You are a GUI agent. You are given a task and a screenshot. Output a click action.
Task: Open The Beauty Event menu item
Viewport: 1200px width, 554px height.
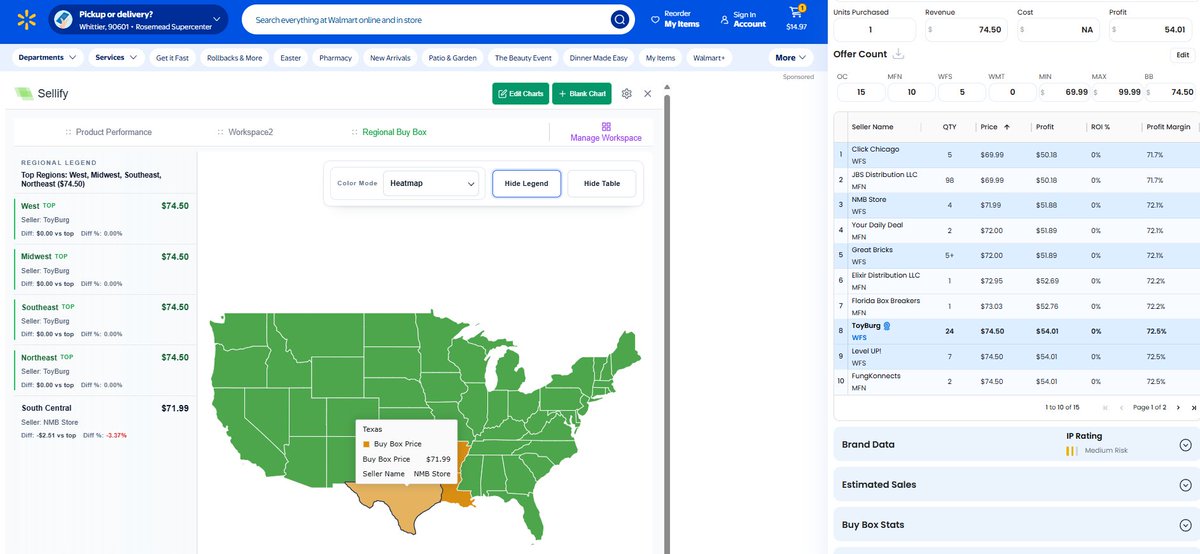pyautogui.click(x=523, y=58)
